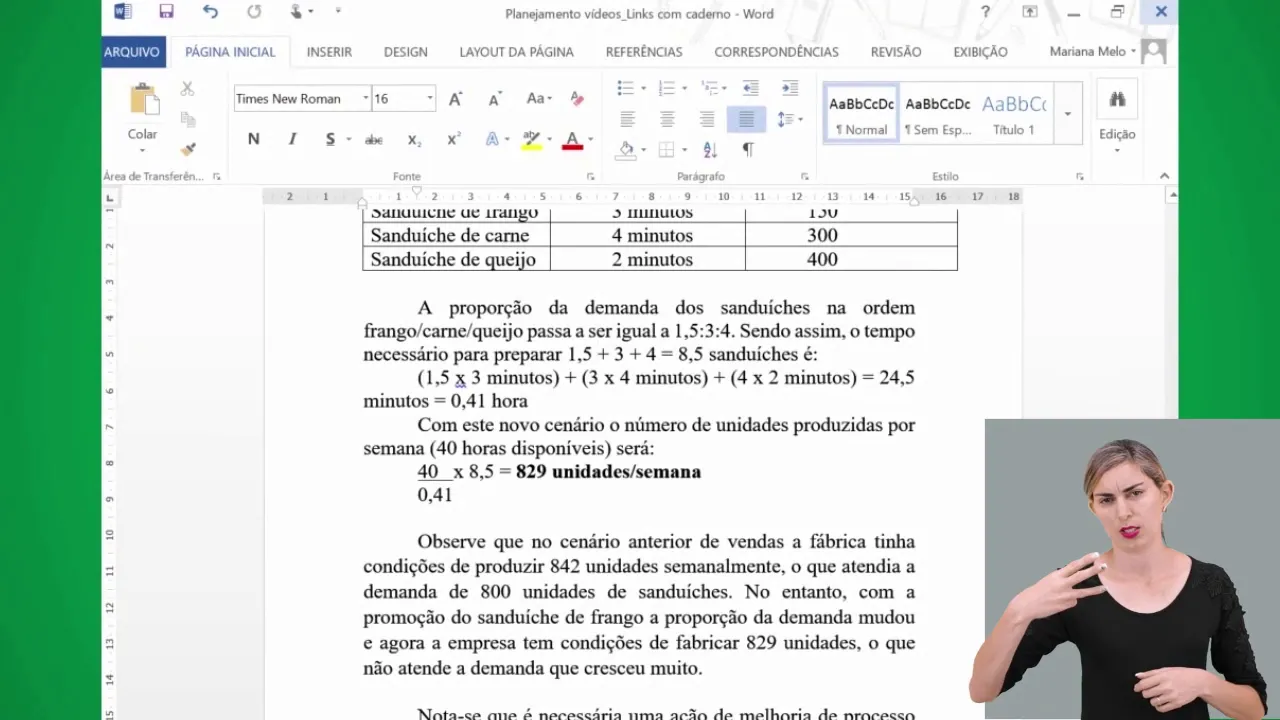The image size is (1280, 720).
Task: Open touch/mouse mode button
Action: 297,12
